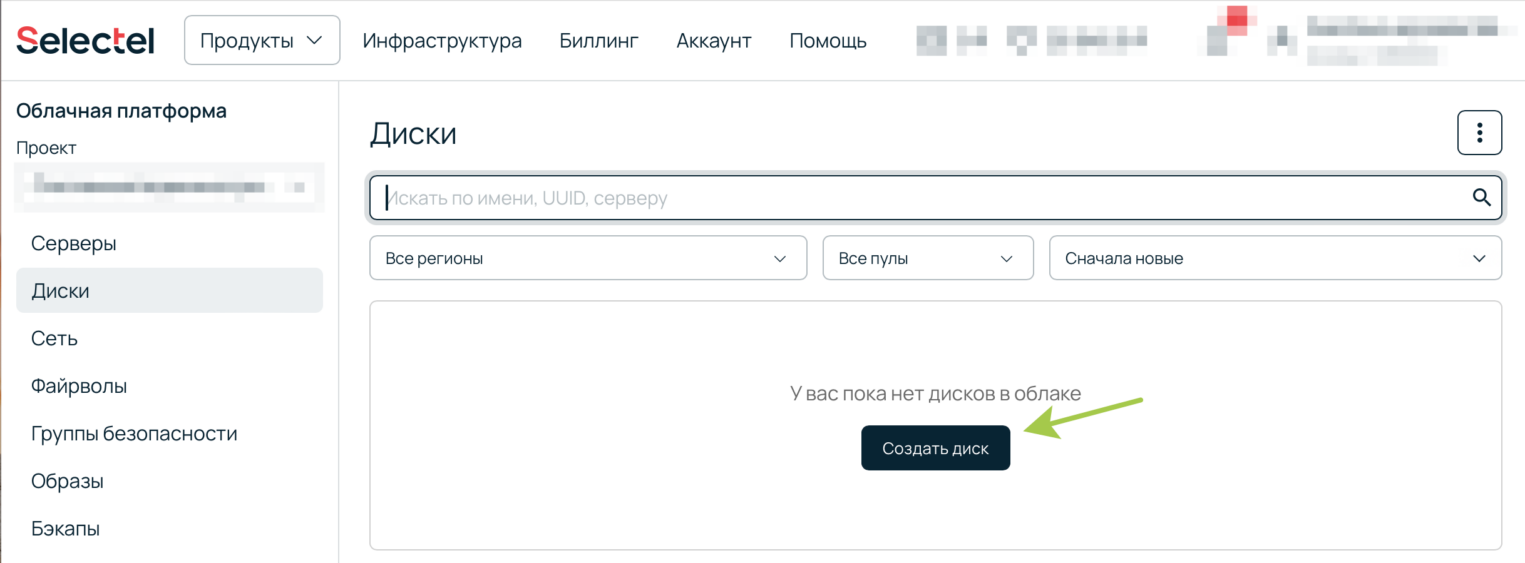Navigate to Сеть in the sidebar
The height and width of the screenshot is (563, 1525).
point(54,338)
